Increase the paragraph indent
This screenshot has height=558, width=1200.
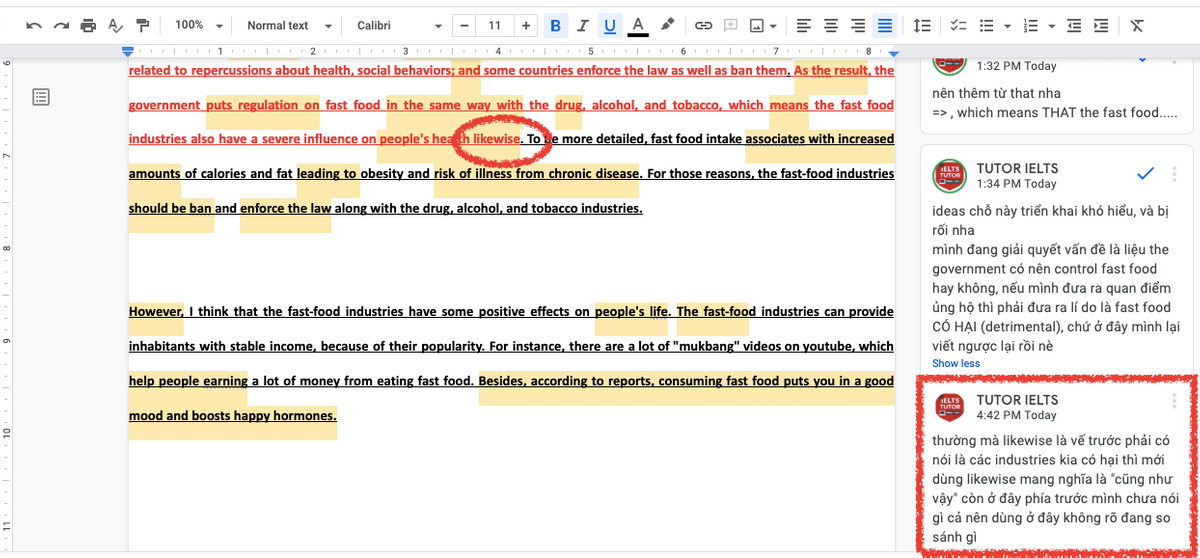pyautogui.click(x=1100, y=25)
